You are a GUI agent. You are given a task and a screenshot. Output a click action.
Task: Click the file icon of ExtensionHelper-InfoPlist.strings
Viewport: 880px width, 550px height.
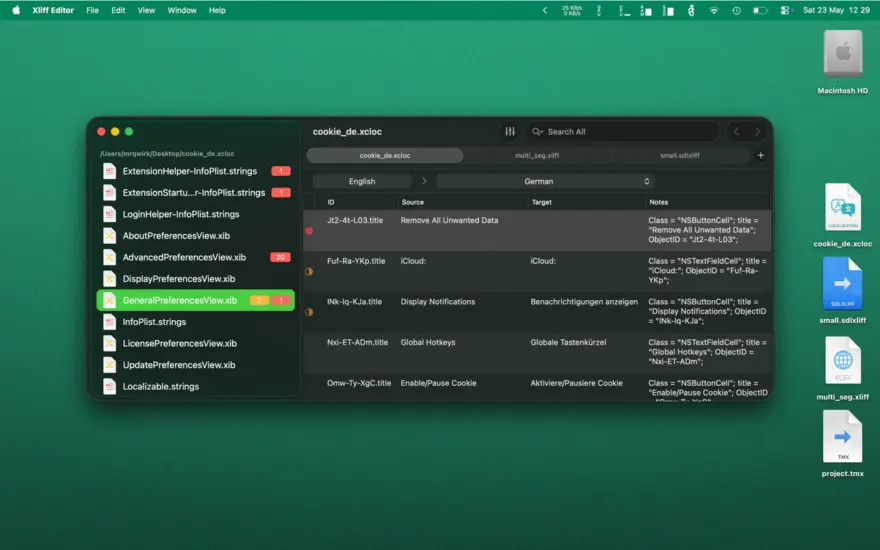(x=109, y=171)
